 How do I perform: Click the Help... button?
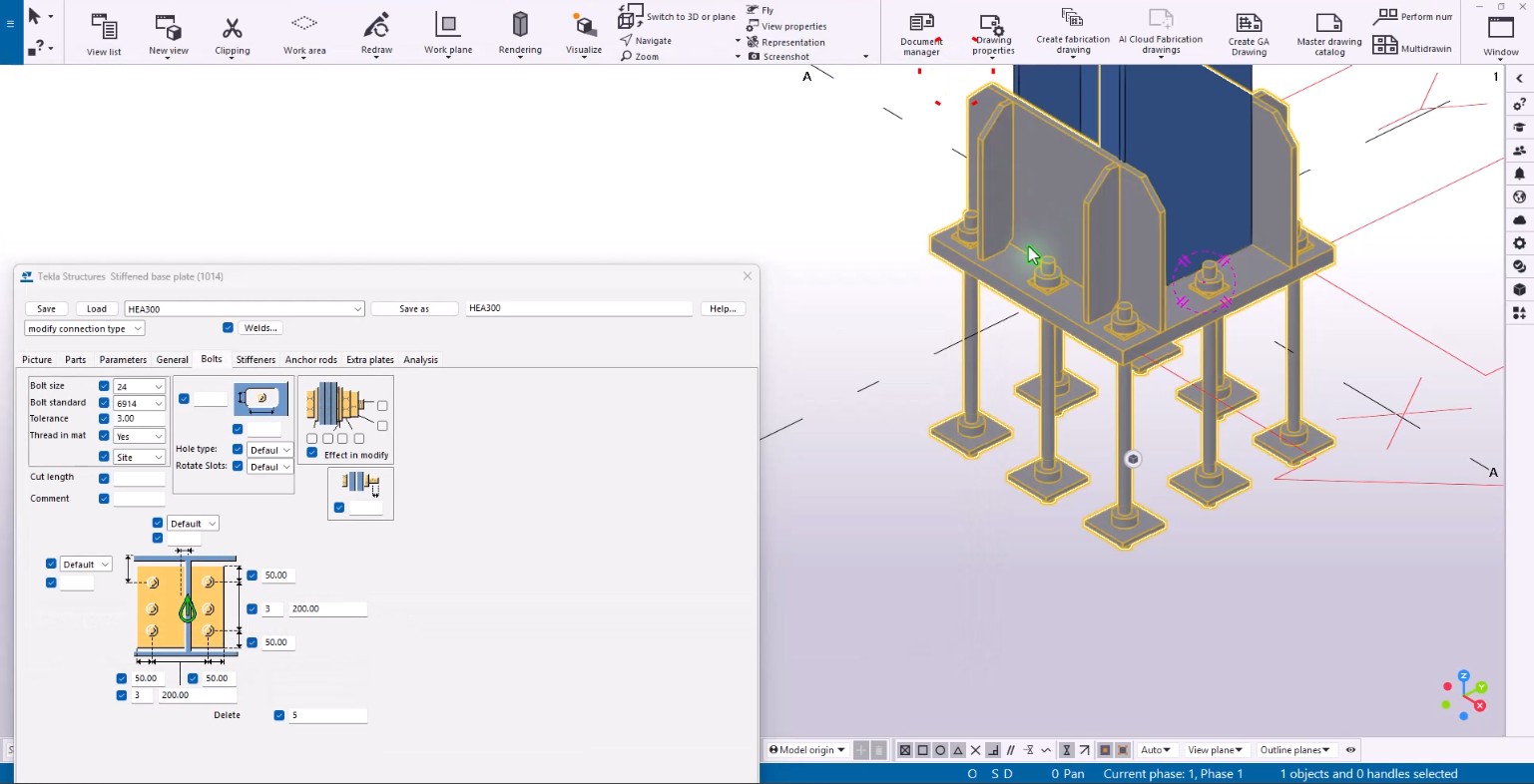click(723, 309)
